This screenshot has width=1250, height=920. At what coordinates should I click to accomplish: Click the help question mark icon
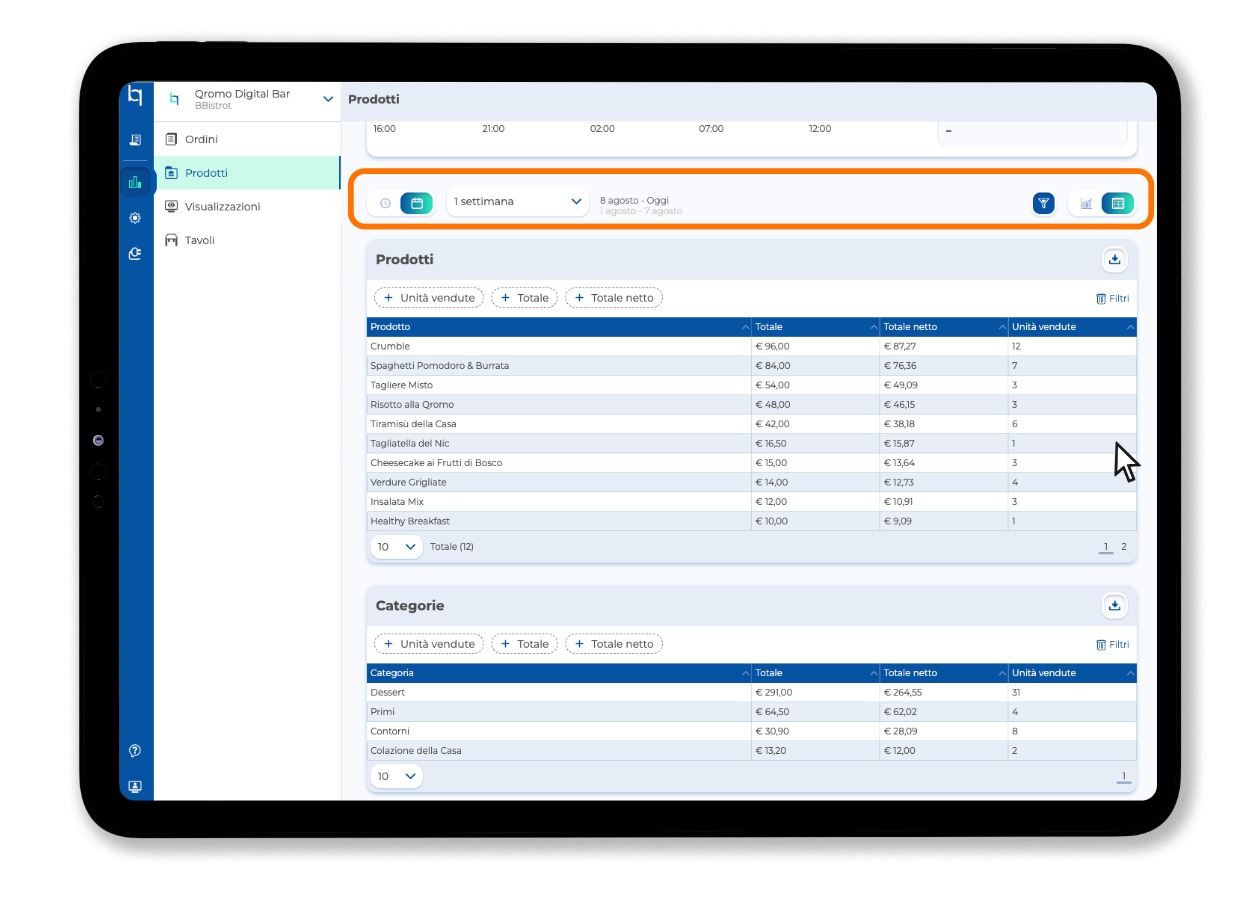(x=135, y=751)
